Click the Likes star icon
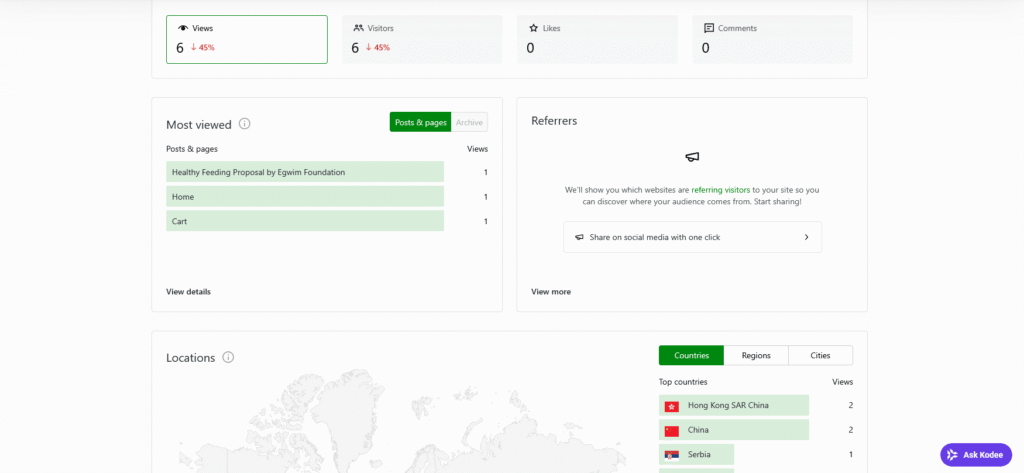 pos(534,28)
